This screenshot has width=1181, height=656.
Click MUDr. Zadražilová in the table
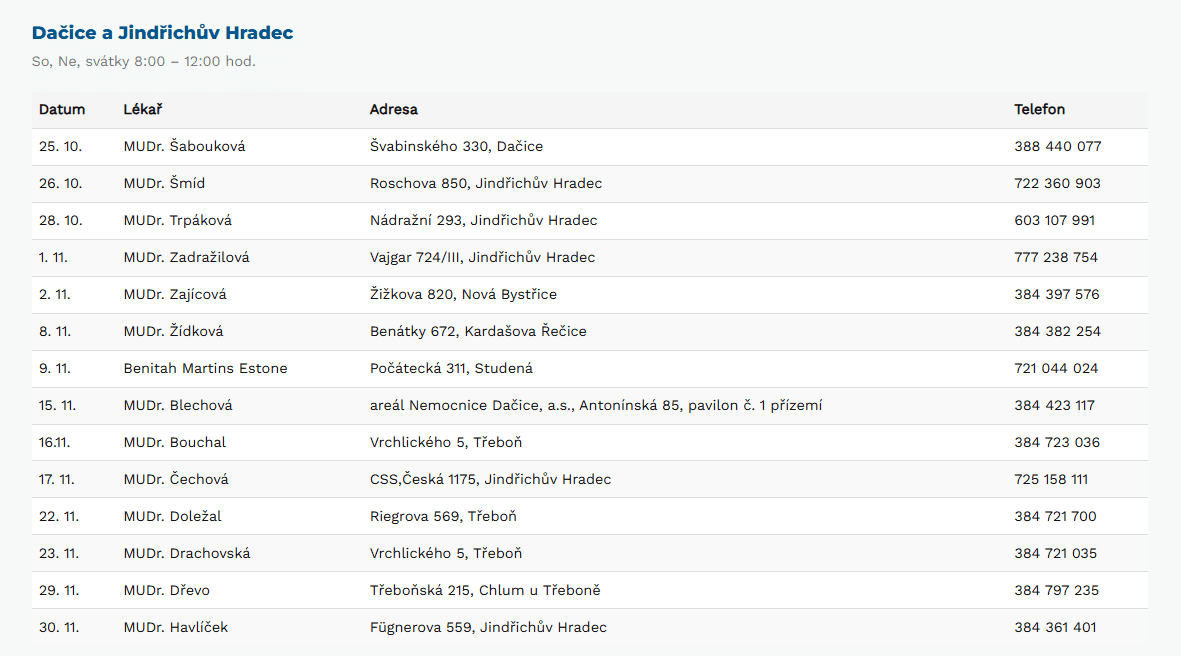tap(186, 258)
